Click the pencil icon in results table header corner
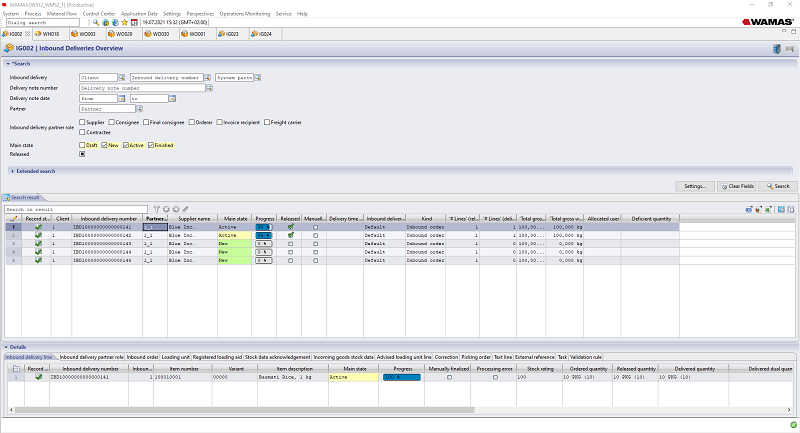 click(x=13, y=218)
